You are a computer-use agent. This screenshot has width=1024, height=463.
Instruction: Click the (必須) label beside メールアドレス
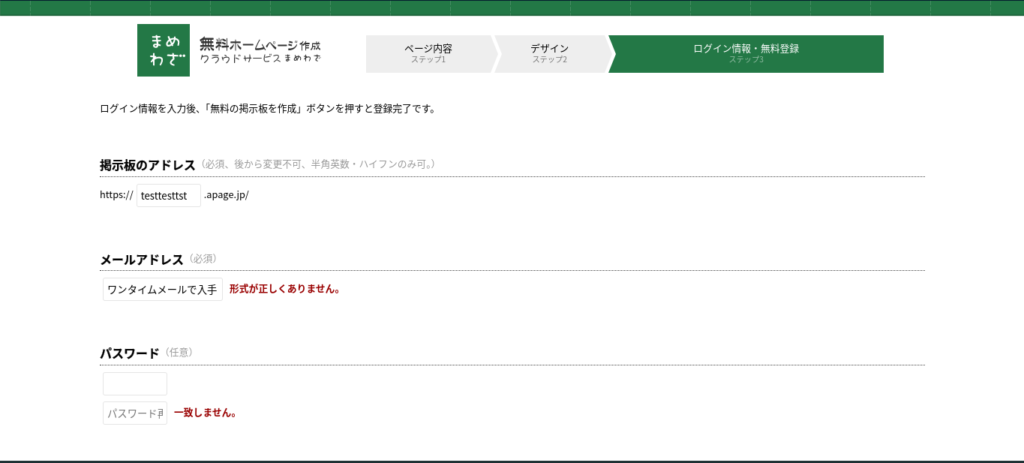coord(203,259)
